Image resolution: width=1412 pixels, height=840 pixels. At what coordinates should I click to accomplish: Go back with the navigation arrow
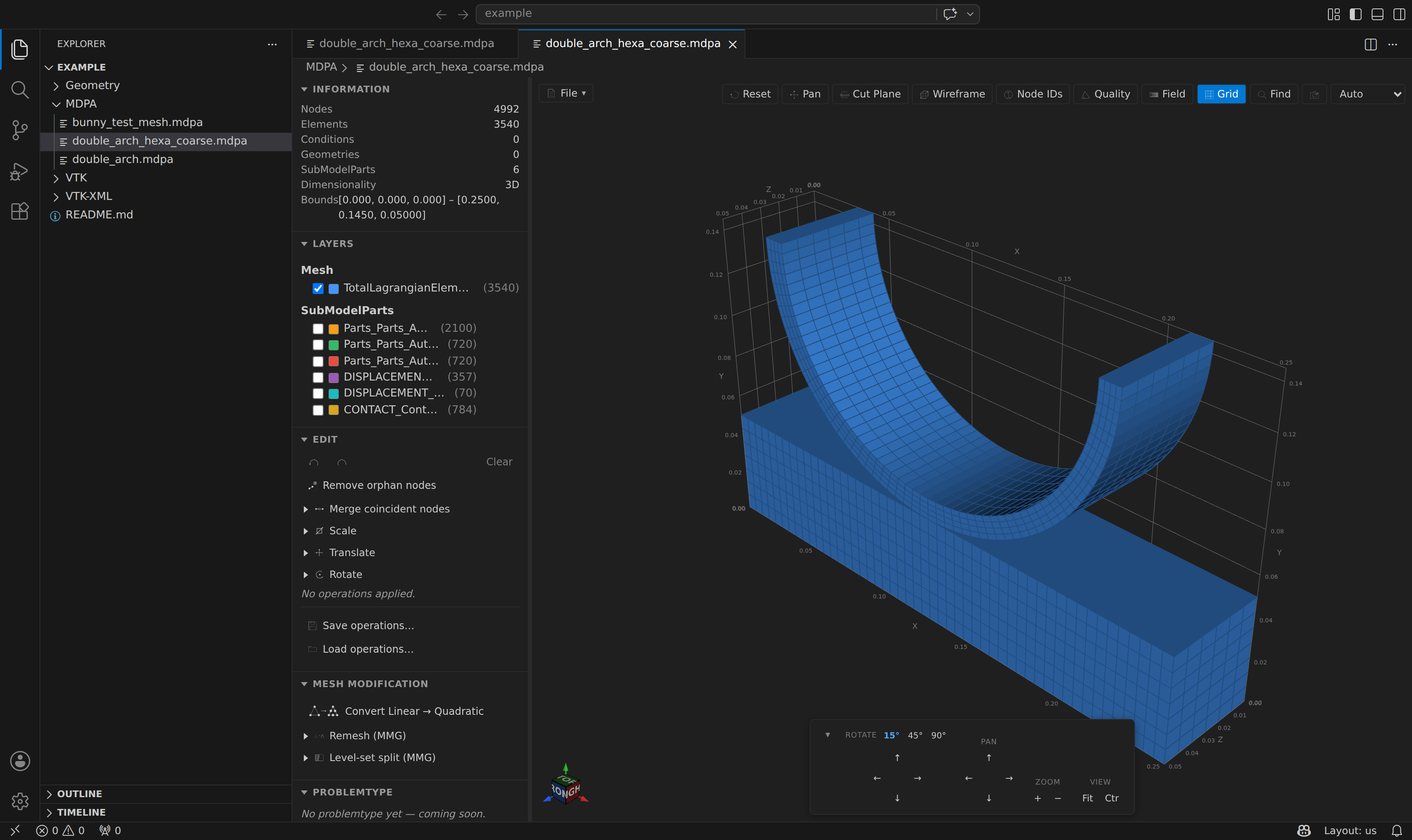tap(441, 14)
